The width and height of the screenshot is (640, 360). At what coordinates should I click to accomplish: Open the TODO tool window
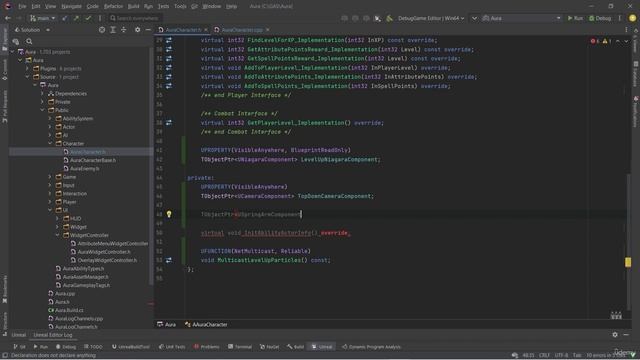(x=93, y=347)
